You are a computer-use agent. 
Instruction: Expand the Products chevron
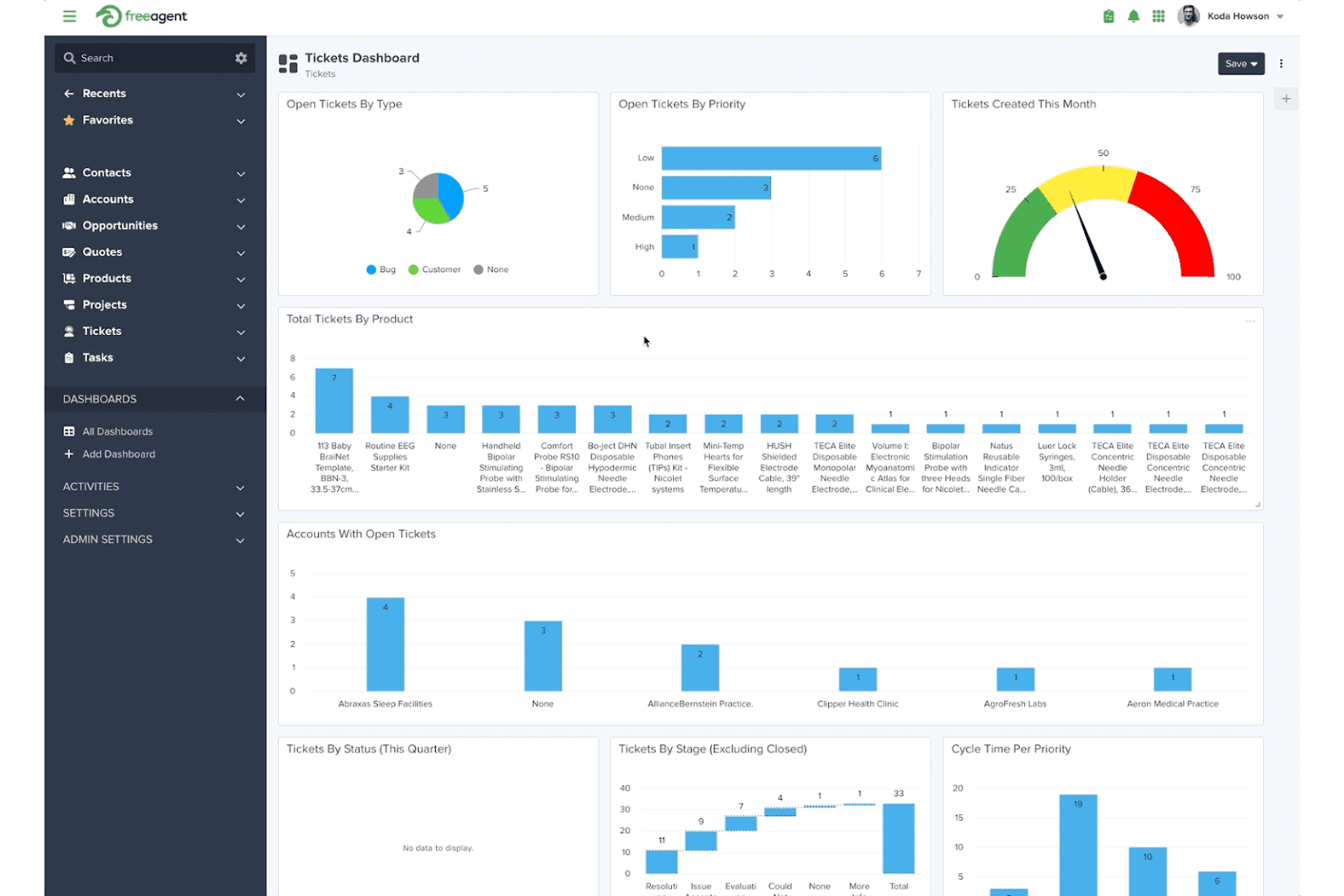(241, 279)
